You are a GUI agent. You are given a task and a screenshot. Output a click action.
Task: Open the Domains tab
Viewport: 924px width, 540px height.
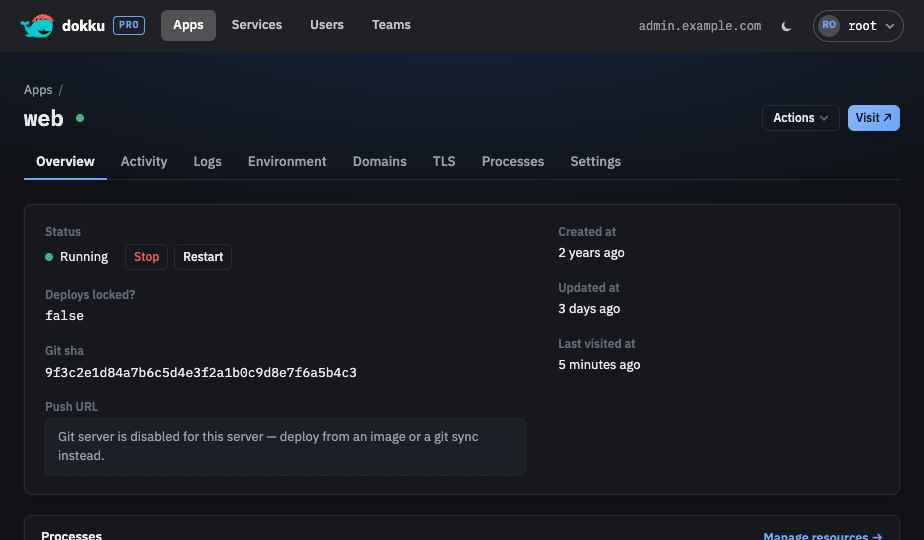coord(380,162)
